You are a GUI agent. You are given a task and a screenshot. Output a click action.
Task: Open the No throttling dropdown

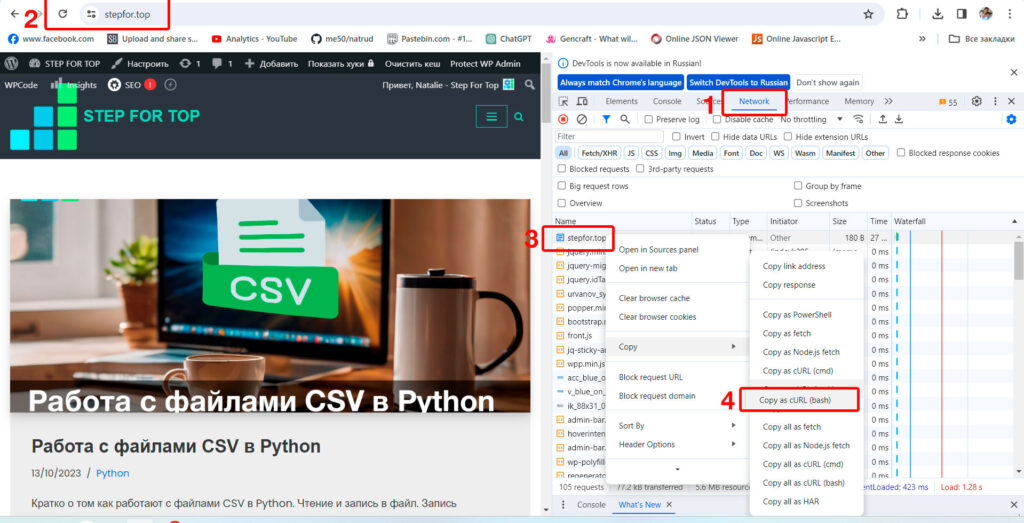811,119
